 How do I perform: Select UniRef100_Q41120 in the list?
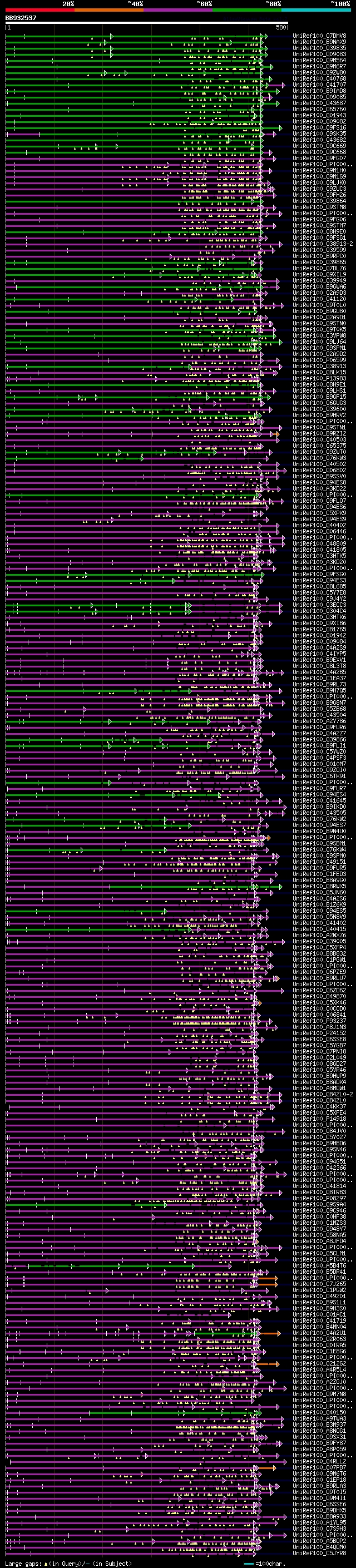click(x=319, y=298)
